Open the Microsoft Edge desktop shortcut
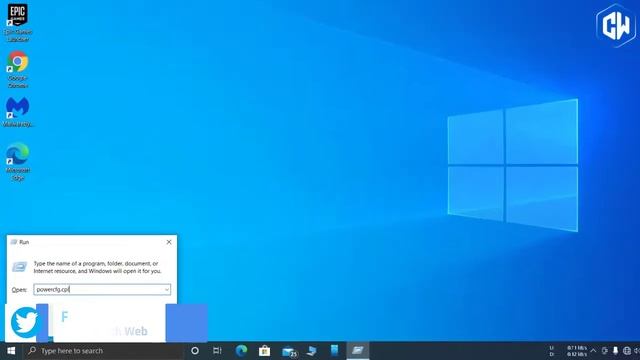 click(18, 161)
